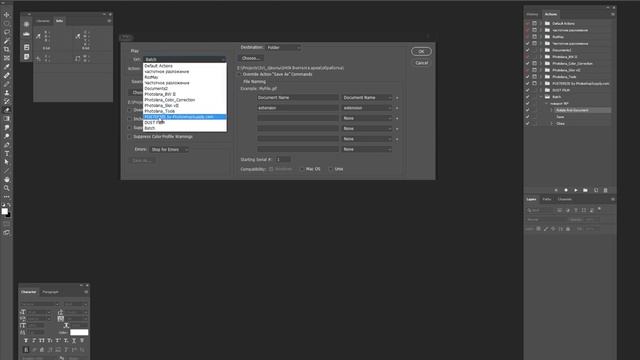Switch to the Paths tab
Screen dimensions: 640x360
(547, 199)
